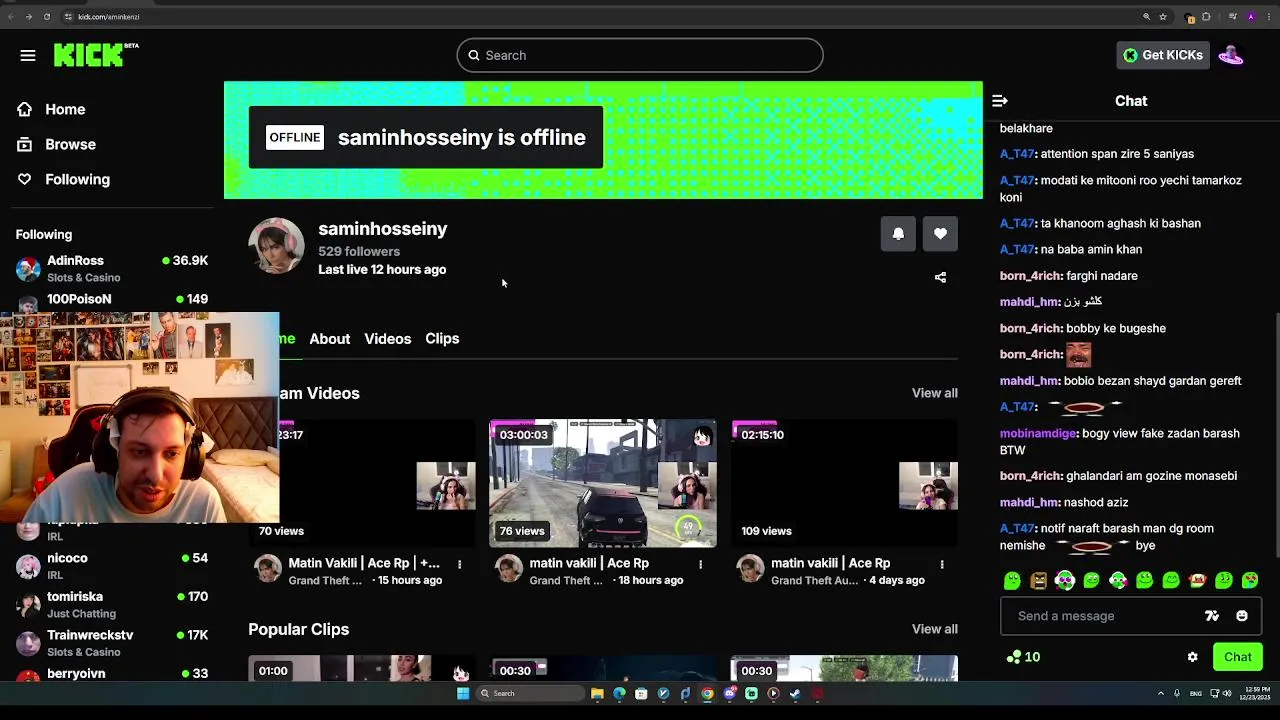1280x720 pixels.
Task: Open Steam from taskbar
Action: click(x=795, y=693)
